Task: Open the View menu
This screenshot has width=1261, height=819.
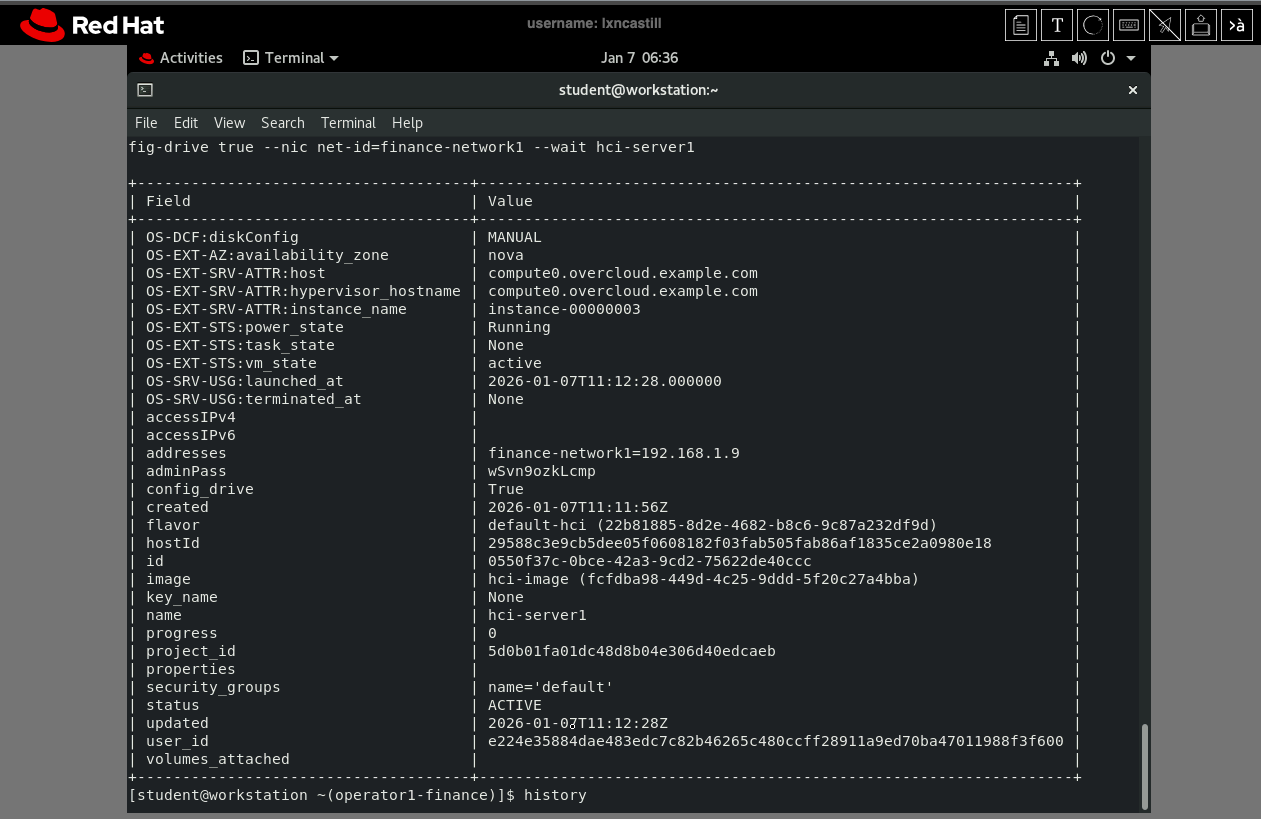Action: (229, 123)
